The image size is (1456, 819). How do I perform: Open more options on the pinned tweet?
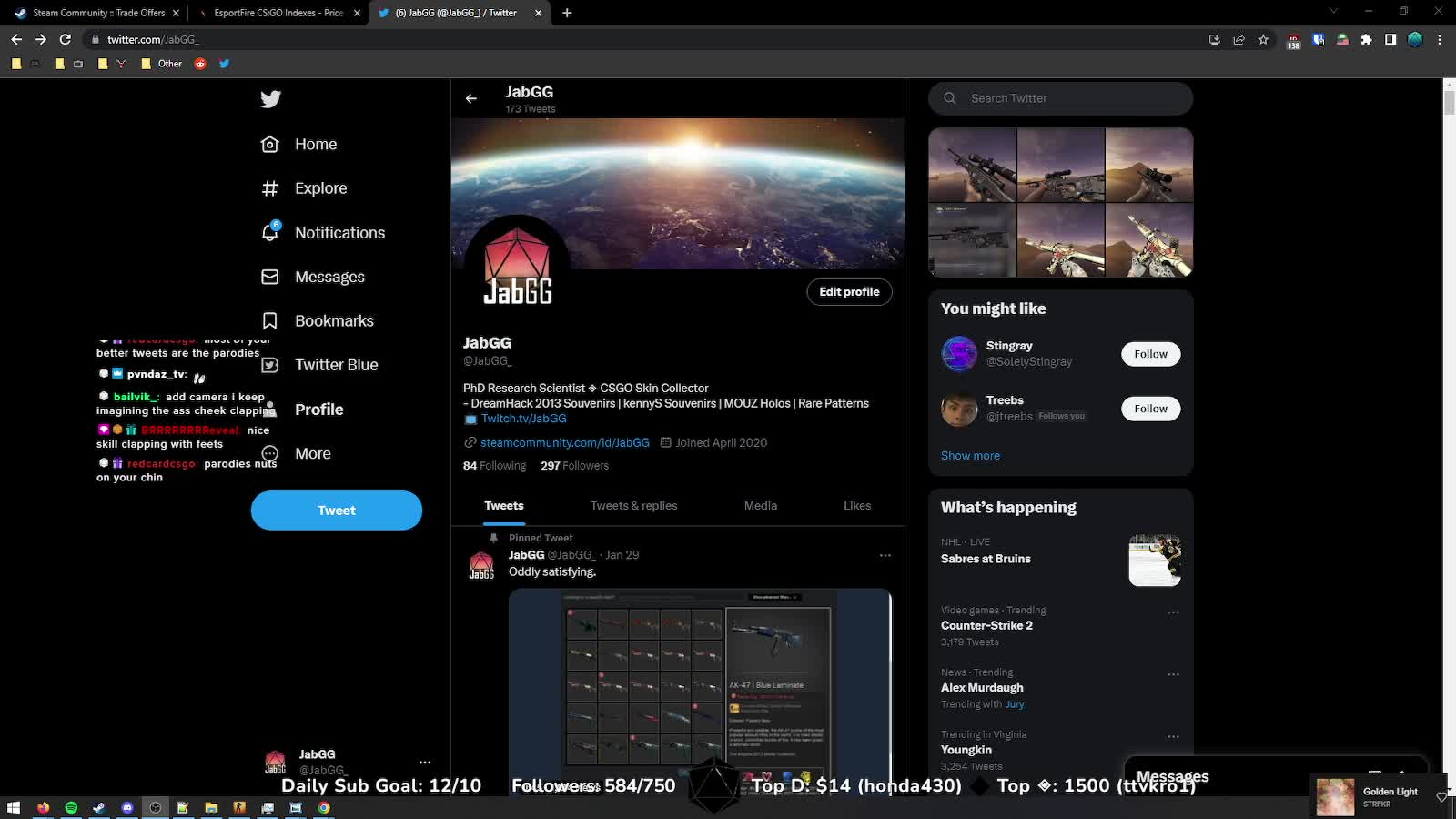tap(885, 555)
